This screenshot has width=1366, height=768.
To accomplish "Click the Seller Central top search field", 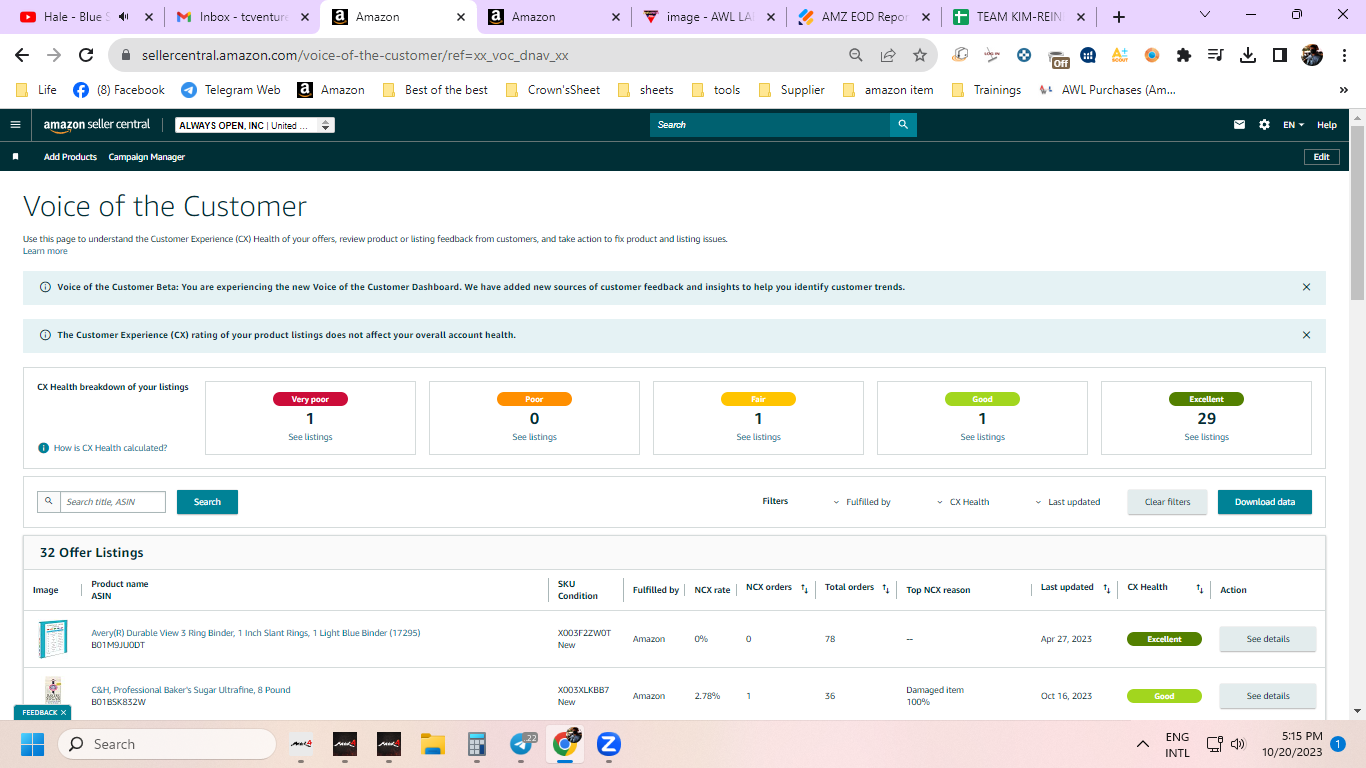I will [770, 125].
